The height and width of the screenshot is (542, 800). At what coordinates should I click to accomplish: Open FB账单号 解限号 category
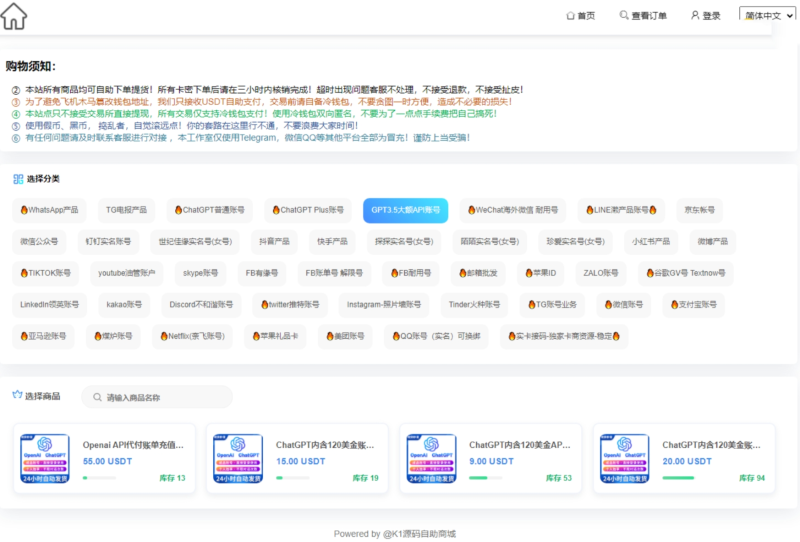334,274
